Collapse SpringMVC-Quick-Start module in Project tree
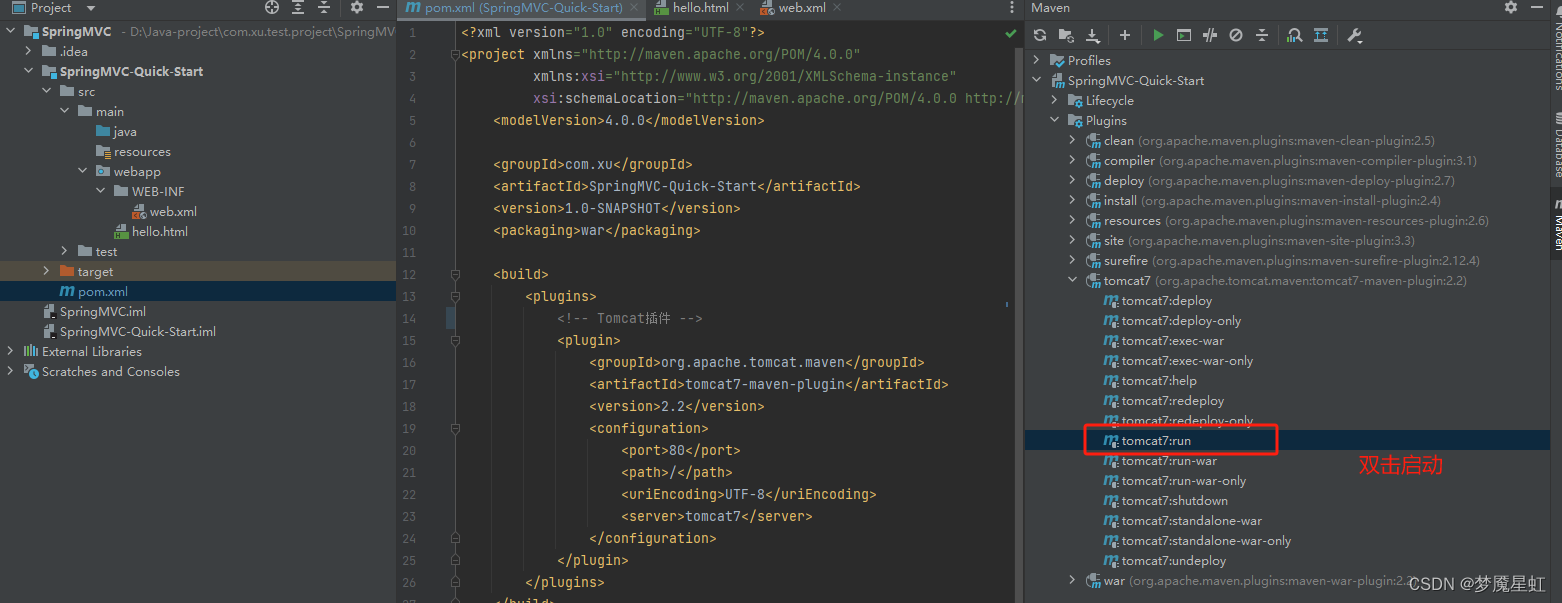The height and width of the screenshot is (603, 1562). point(29,71)
